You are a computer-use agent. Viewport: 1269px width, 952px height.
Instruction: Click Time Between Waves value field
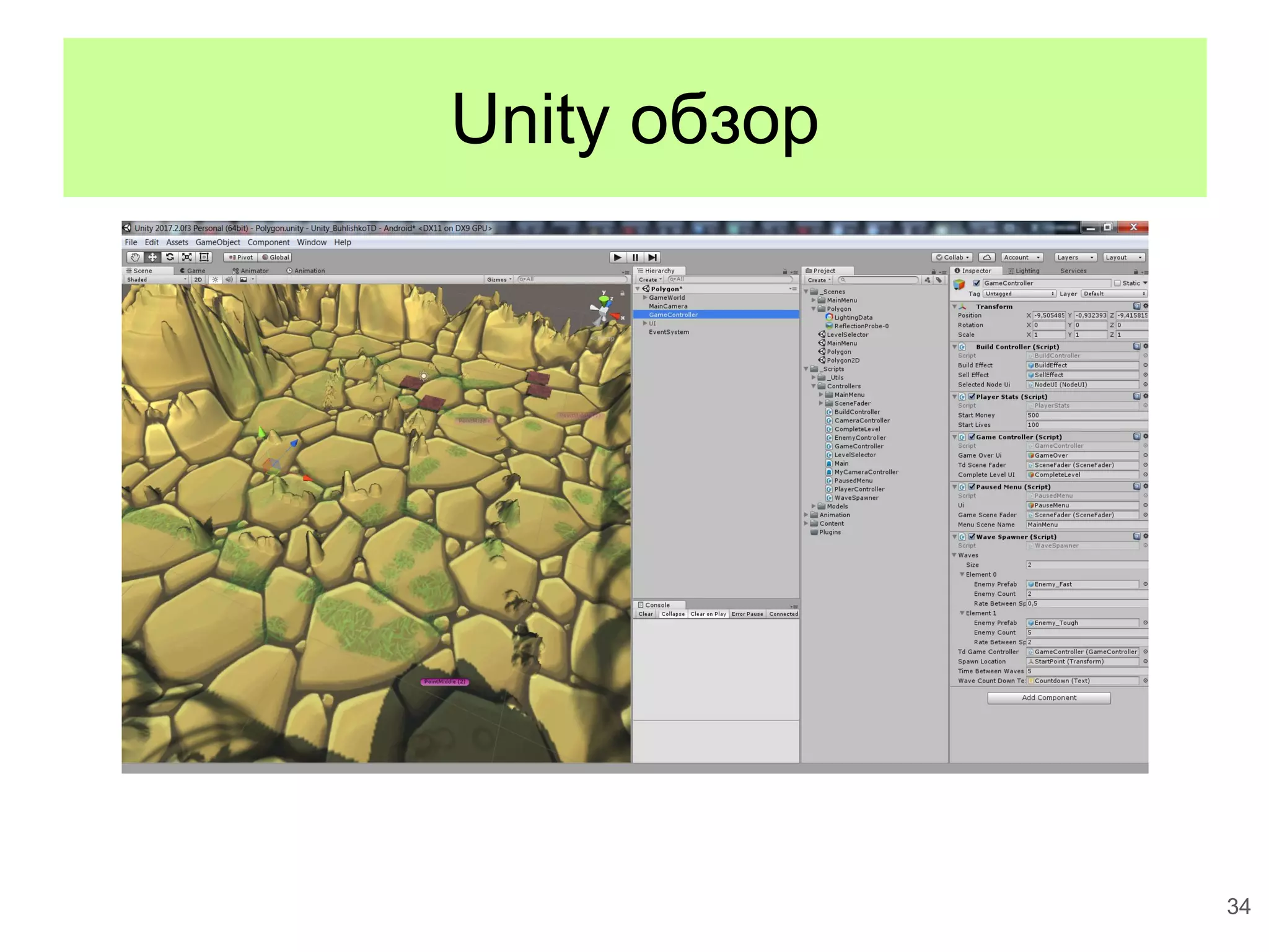pyautogui.click(x=1087, y=671)
